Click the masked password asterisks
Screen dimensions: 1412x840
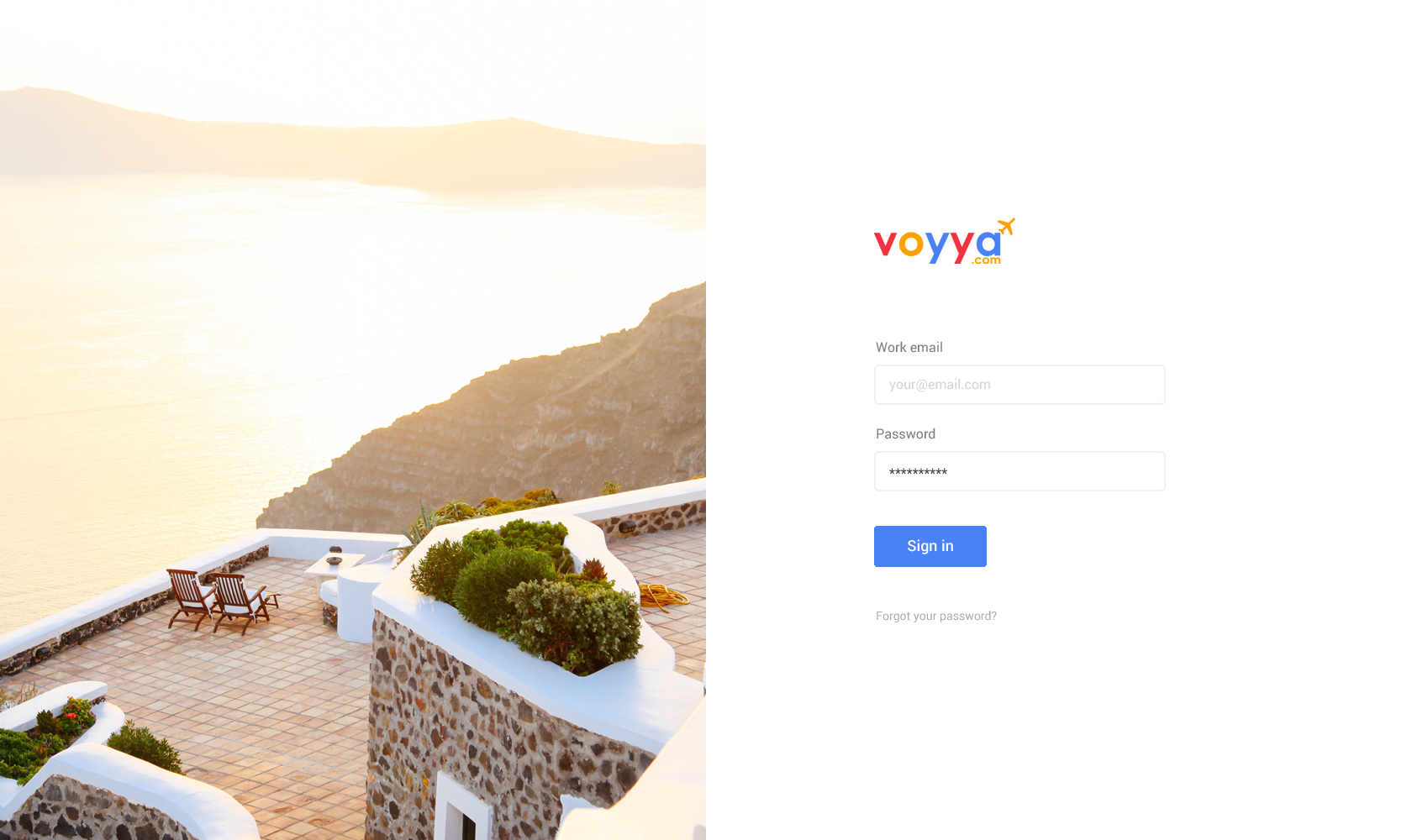tap(918, 472)
